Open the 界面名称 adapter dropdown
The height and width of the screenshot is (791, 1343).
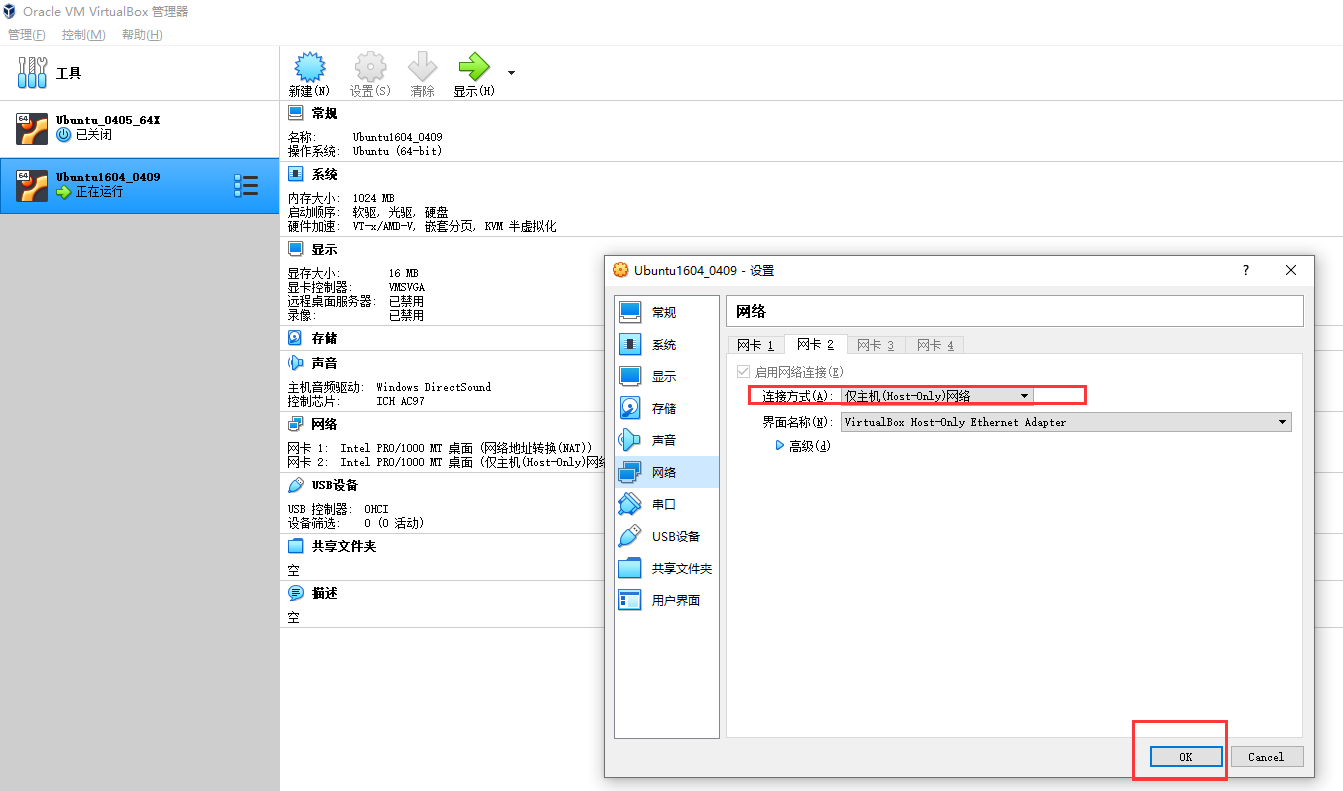click(x=1066, y=422)
